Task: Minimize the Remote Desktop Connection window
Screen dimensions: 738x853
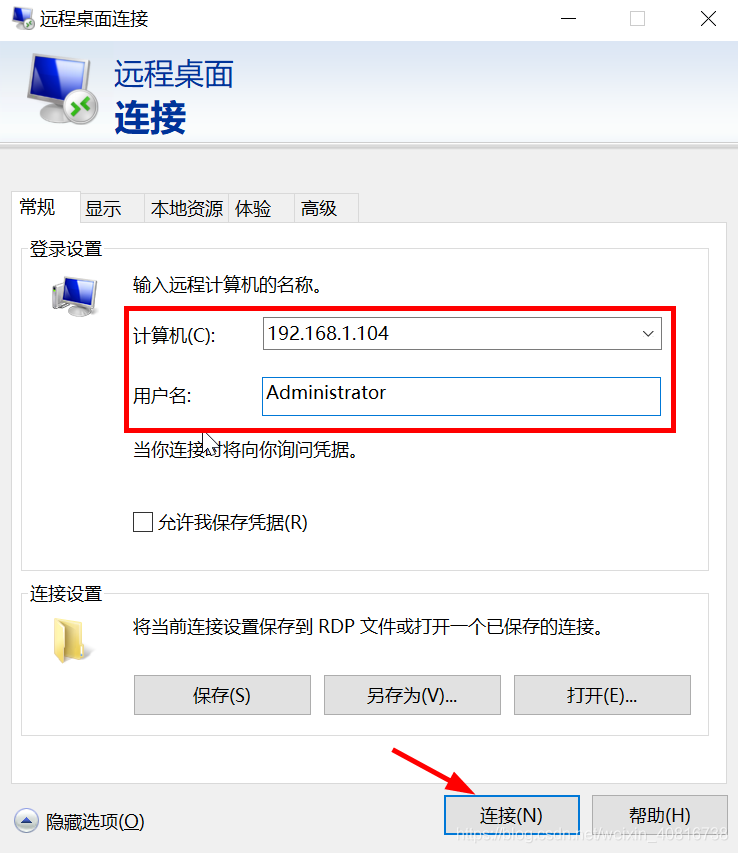Action: (x=568, y=19)
